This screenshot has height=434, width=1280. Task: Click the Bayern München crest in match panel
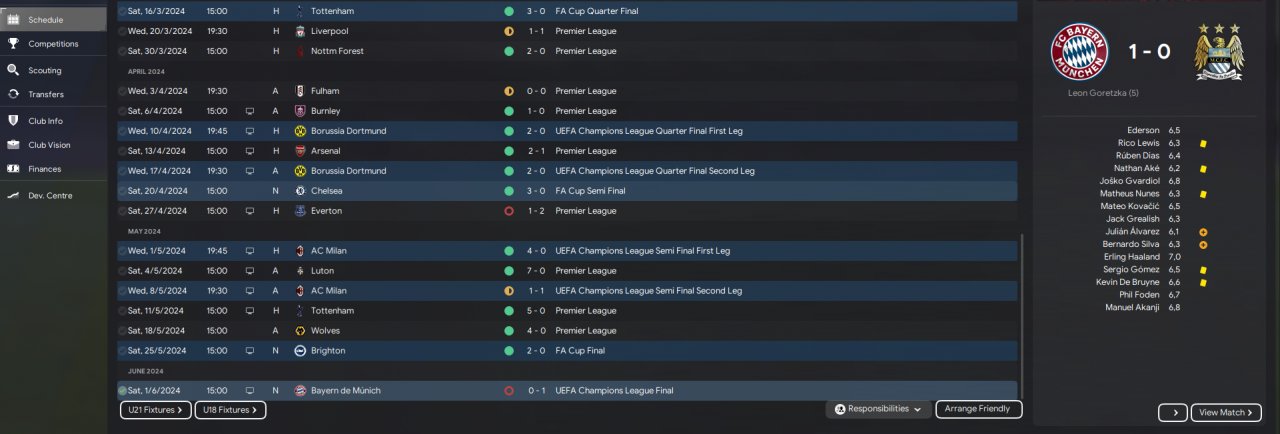pos(1079,52)
